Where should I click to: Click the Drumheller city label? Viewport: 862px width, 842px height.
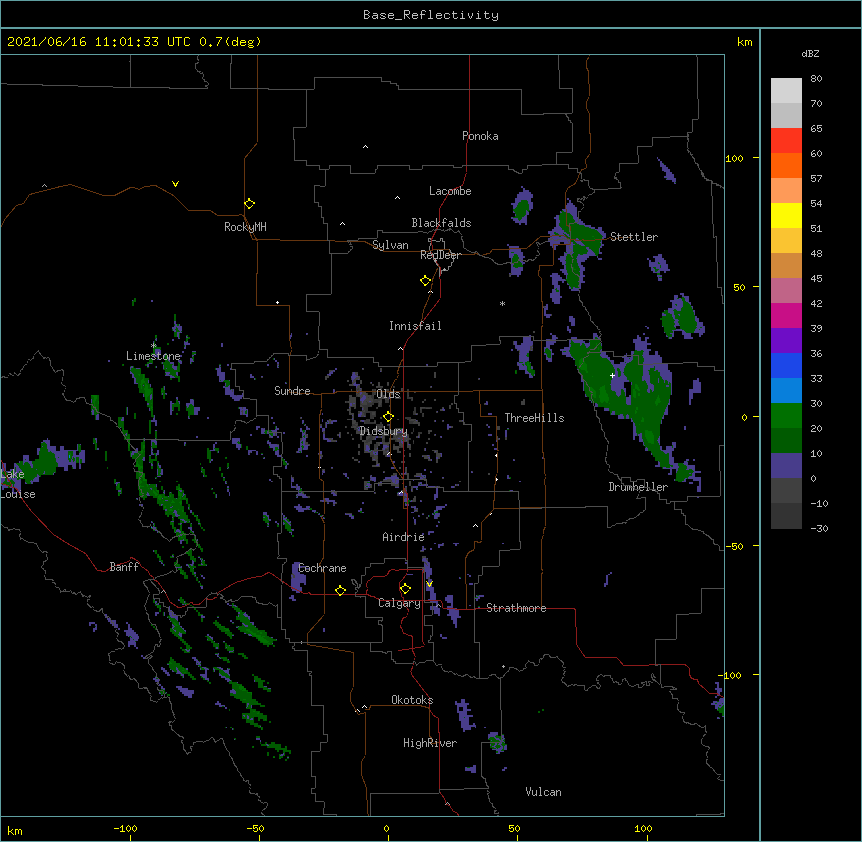click(x=638, y=487)
